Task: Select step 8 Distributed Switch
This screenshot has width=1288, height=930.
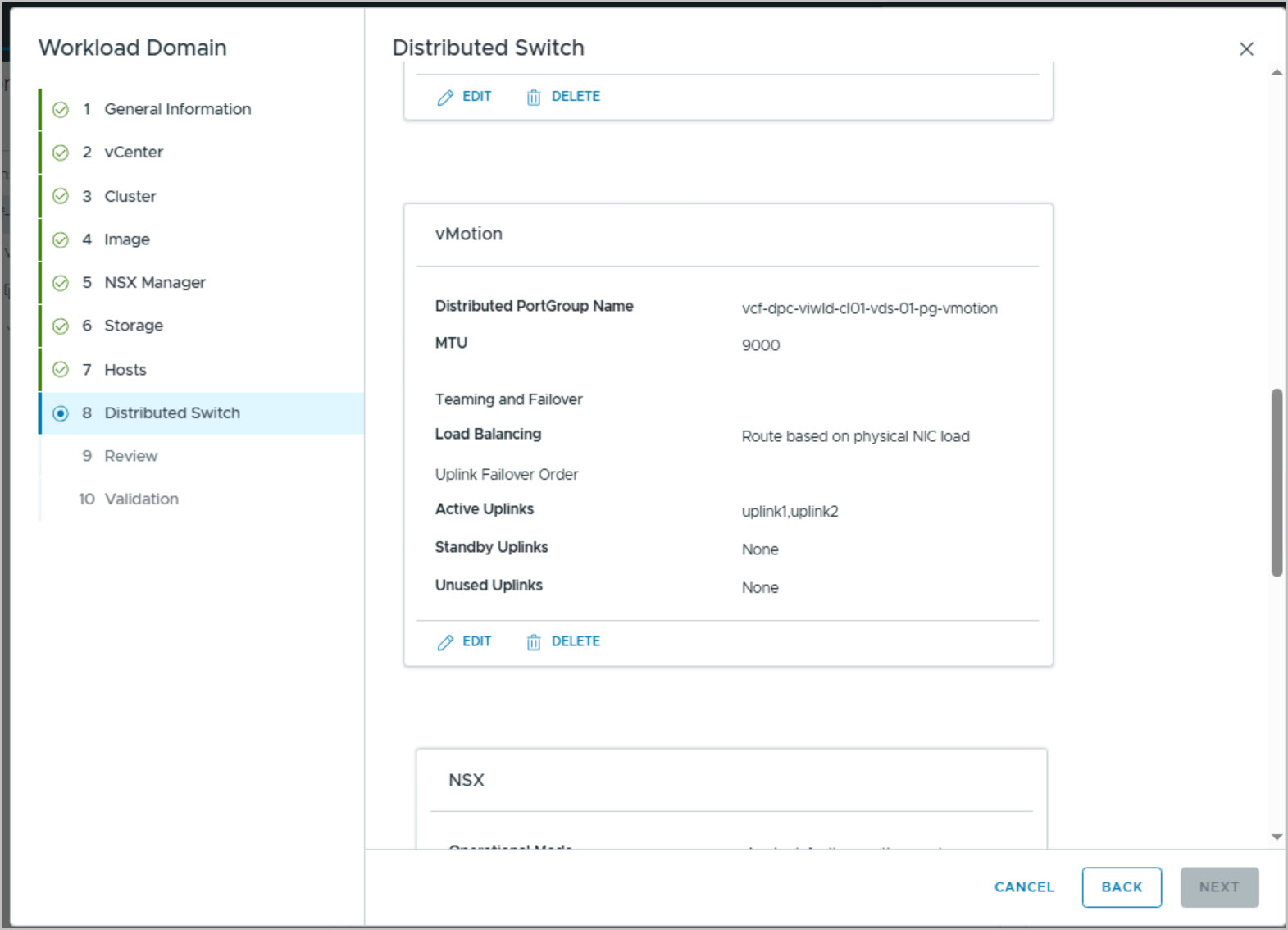Action: tap(202, 413)
